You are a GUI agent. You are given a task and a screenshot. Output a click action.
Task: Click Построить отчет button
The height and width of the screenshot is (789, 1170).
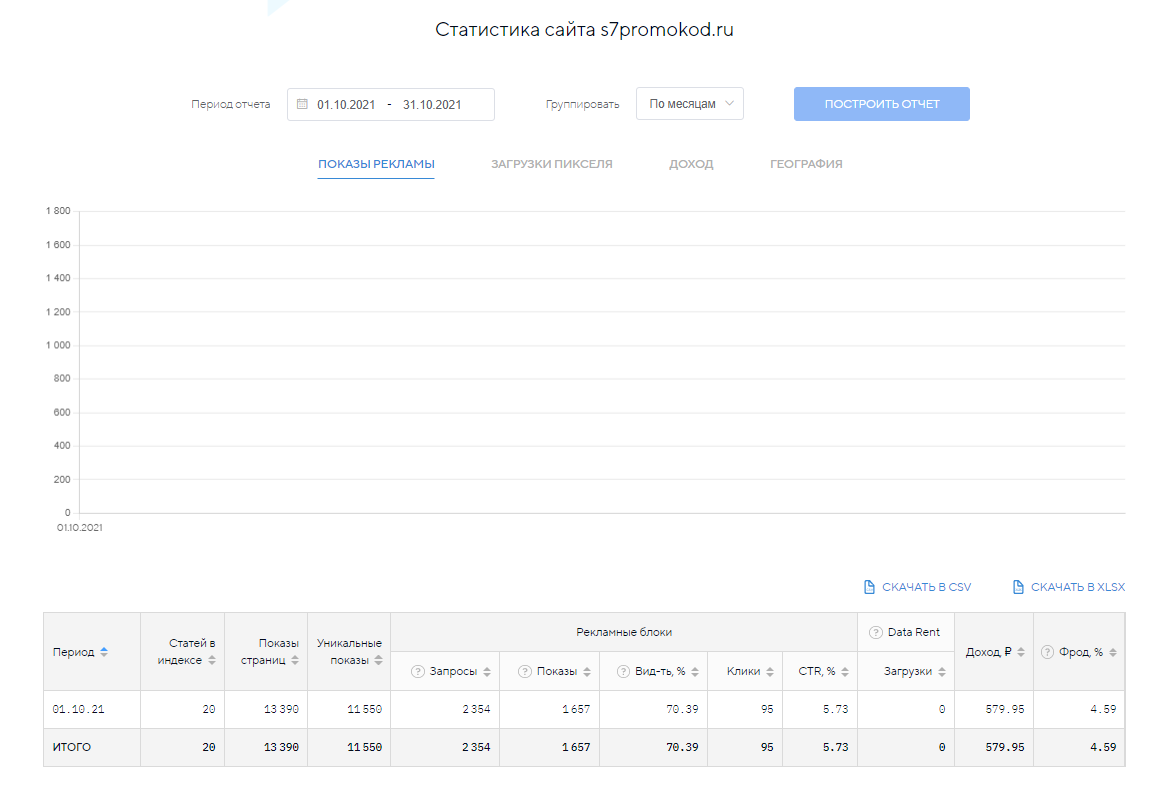(881, 104)
